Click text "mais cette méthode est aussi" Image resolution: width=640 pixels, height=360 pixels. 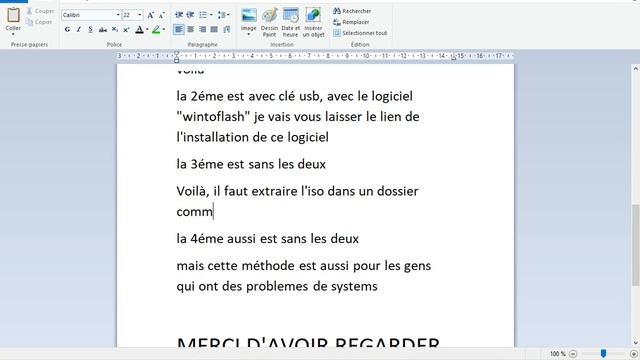[x=263, y=266]
